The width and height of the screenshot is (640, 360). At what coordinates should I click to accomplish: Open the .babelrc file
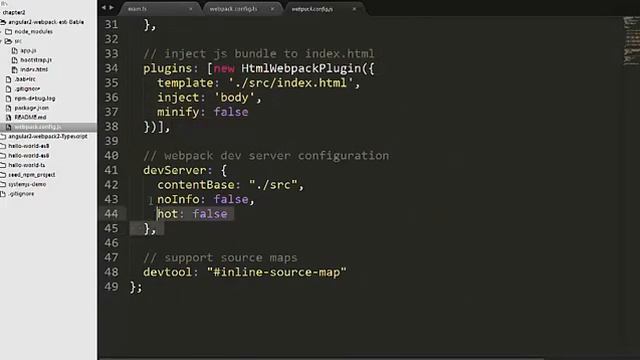click(x=25, y=79)
